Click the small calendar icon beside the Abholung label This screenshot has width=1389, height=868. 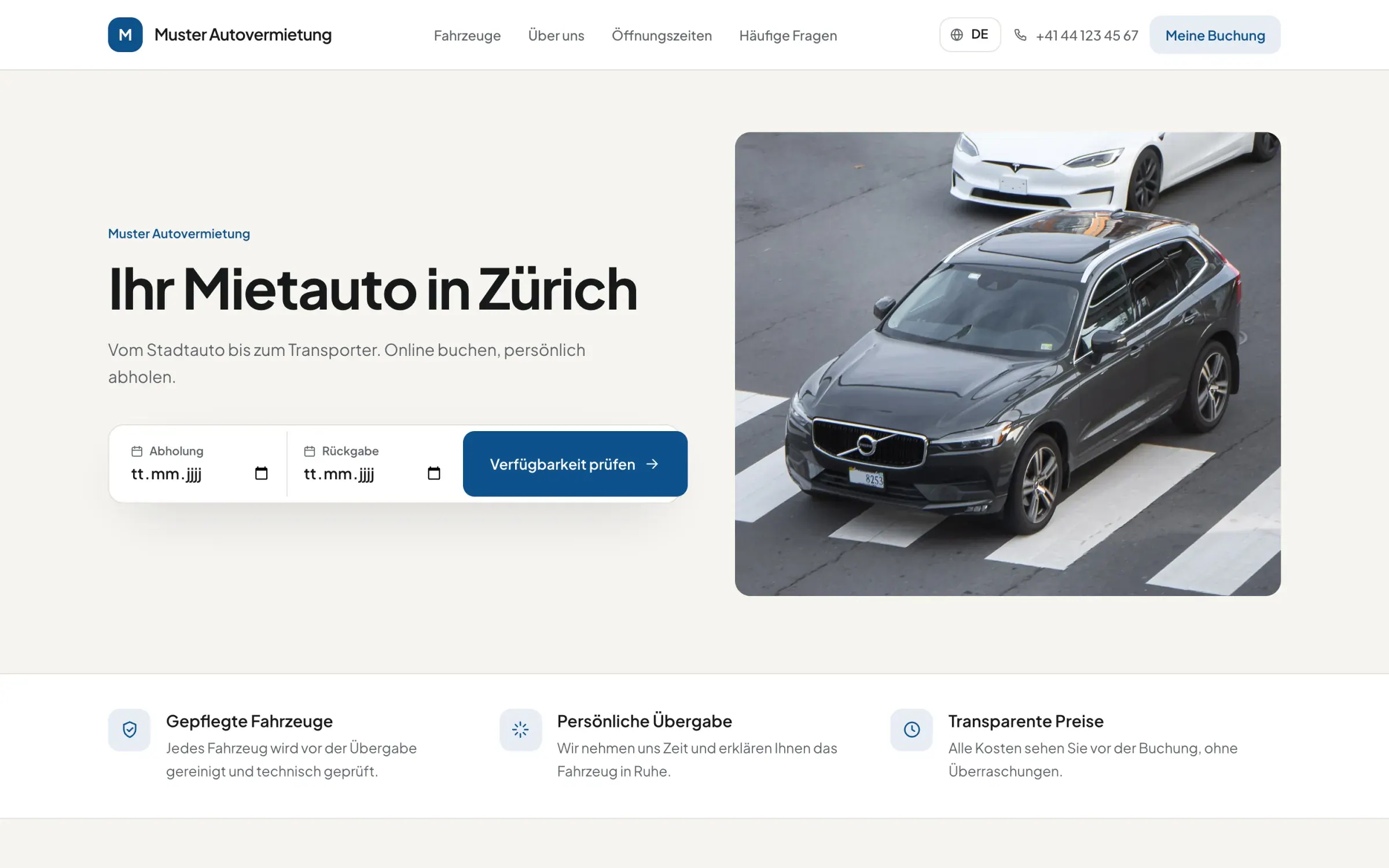click(x=137, y=451)
